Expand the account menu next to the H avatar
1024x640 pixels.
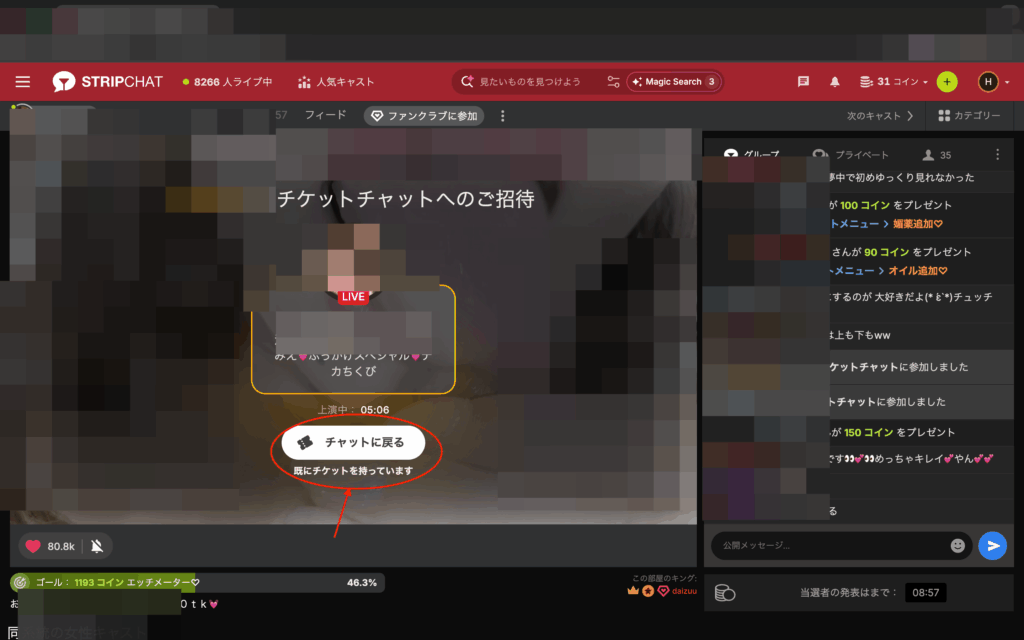coord(1007,81)
